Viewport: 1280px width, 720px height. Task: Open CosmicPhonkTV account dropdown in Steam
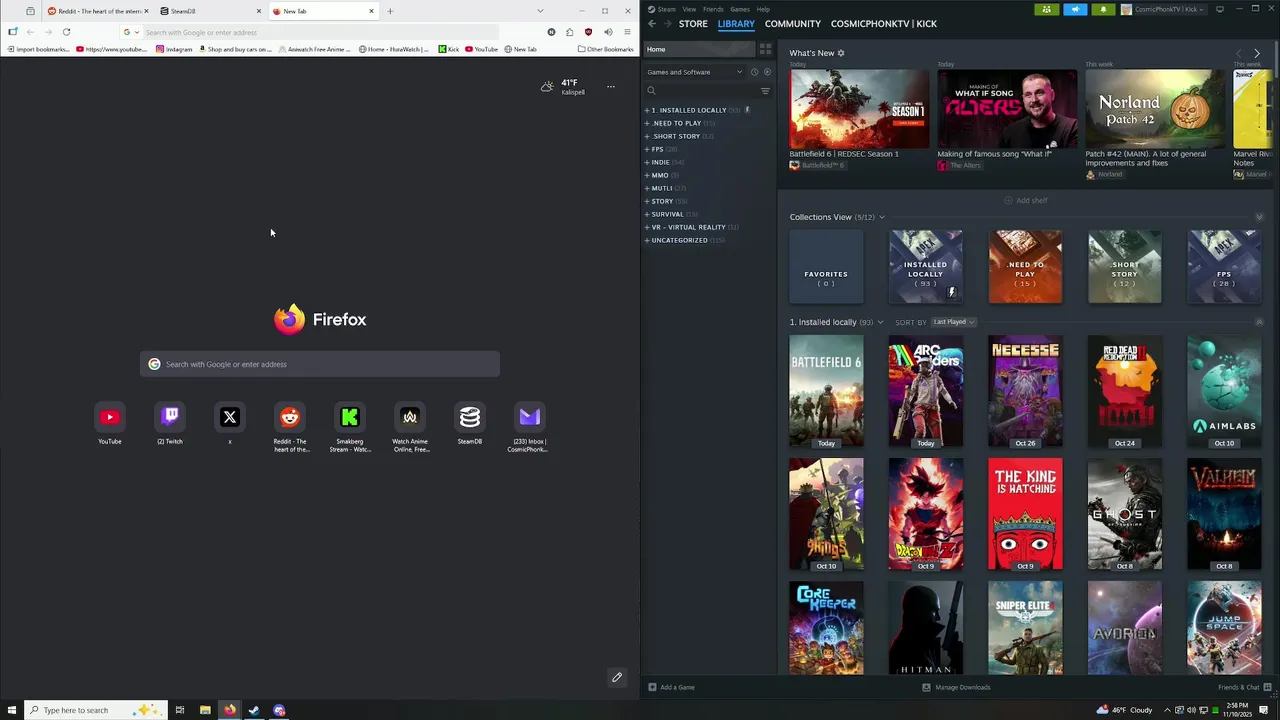pyautogui.click(x=1165, y=9)
